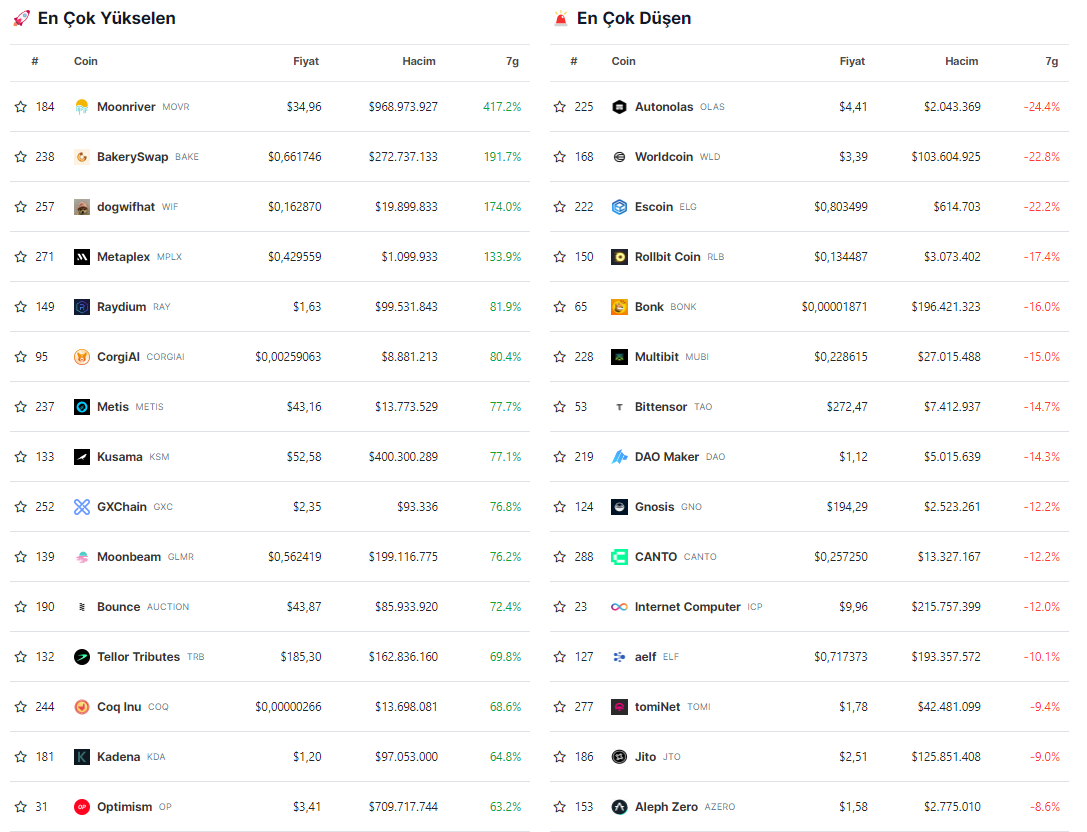Image resolution: width=1087 pixels, height=832 pixels.
Task: Click the Bonk coin logo icon
Action: pos(619,307)
